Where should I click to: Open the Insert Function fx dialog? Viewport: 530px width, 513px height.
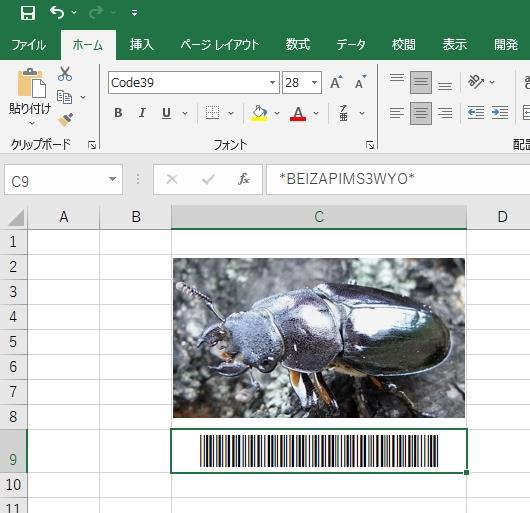click(244, 179)
